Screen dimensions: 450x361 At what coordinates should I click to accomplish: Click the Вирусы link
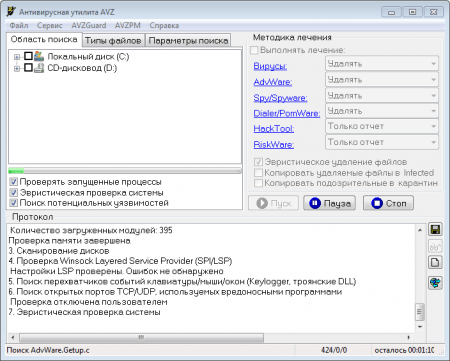(x=270, y=66)
